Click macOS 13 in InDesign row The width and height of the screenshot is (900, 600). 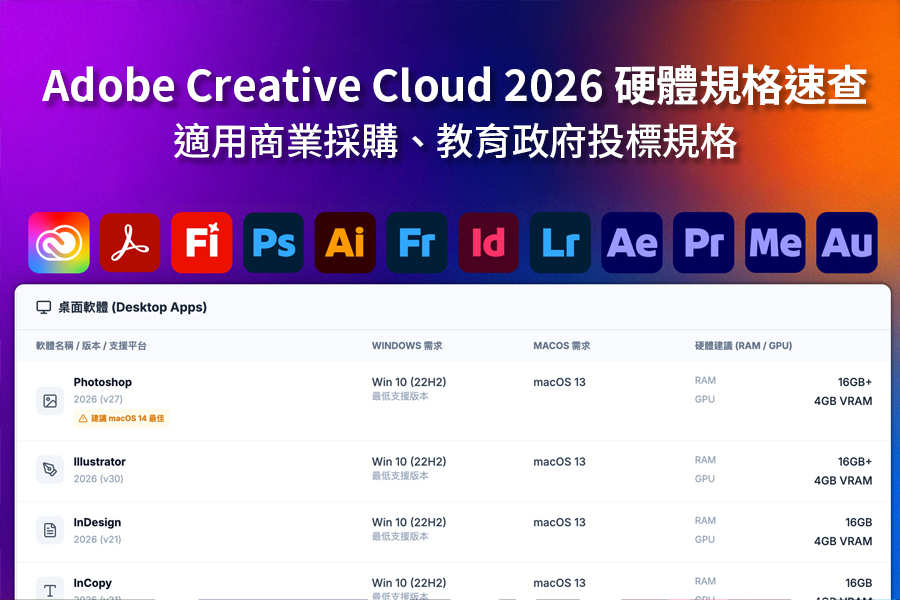pyautogui.click(x=559, y=522)
